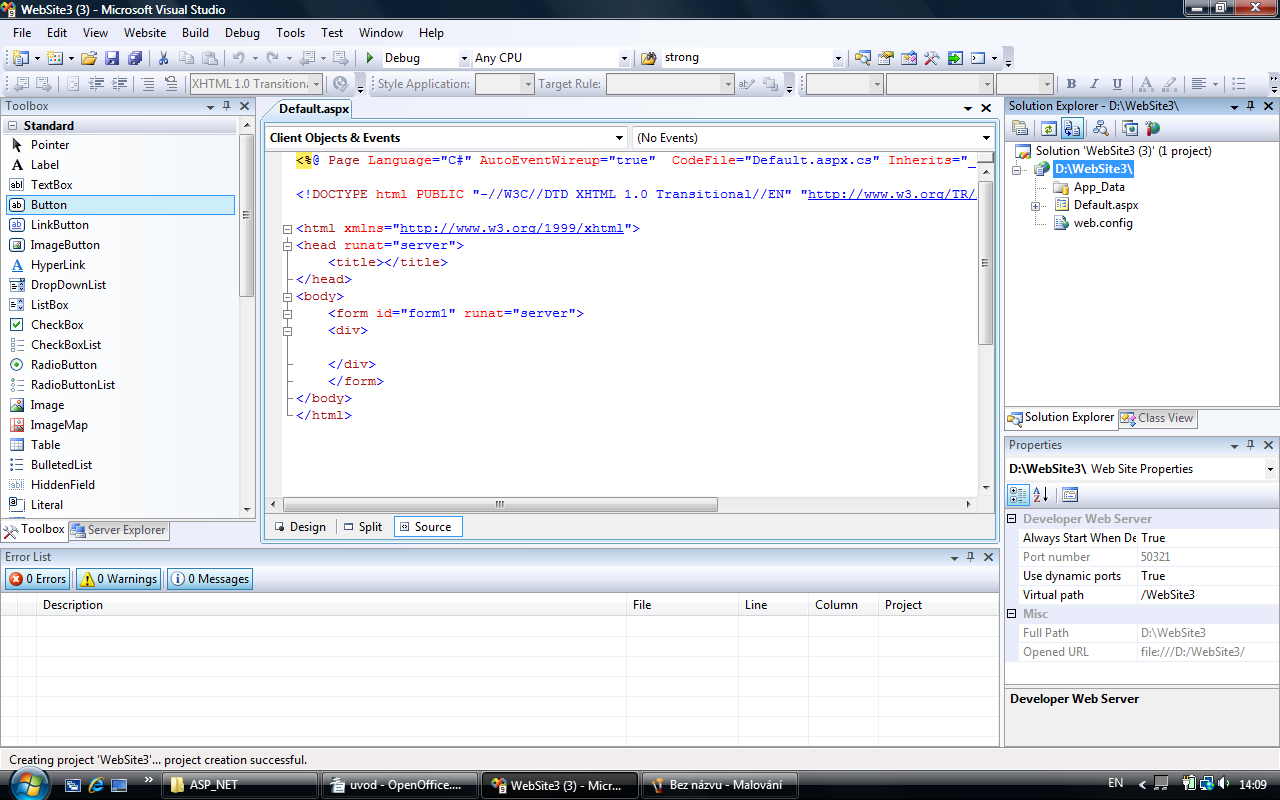Click the Open File folder icon in toolbar
The width and height of the screenshot is (1280, 800).
[x=90, y=58]
